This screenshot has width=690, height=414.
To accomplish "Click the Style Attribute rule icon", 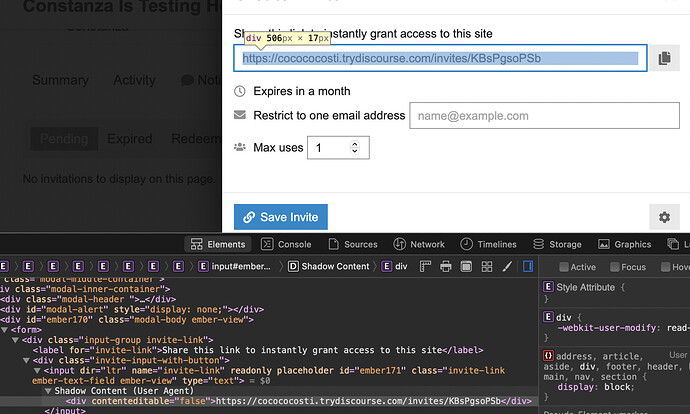I will pyautogui.click(x=548, y=287).
